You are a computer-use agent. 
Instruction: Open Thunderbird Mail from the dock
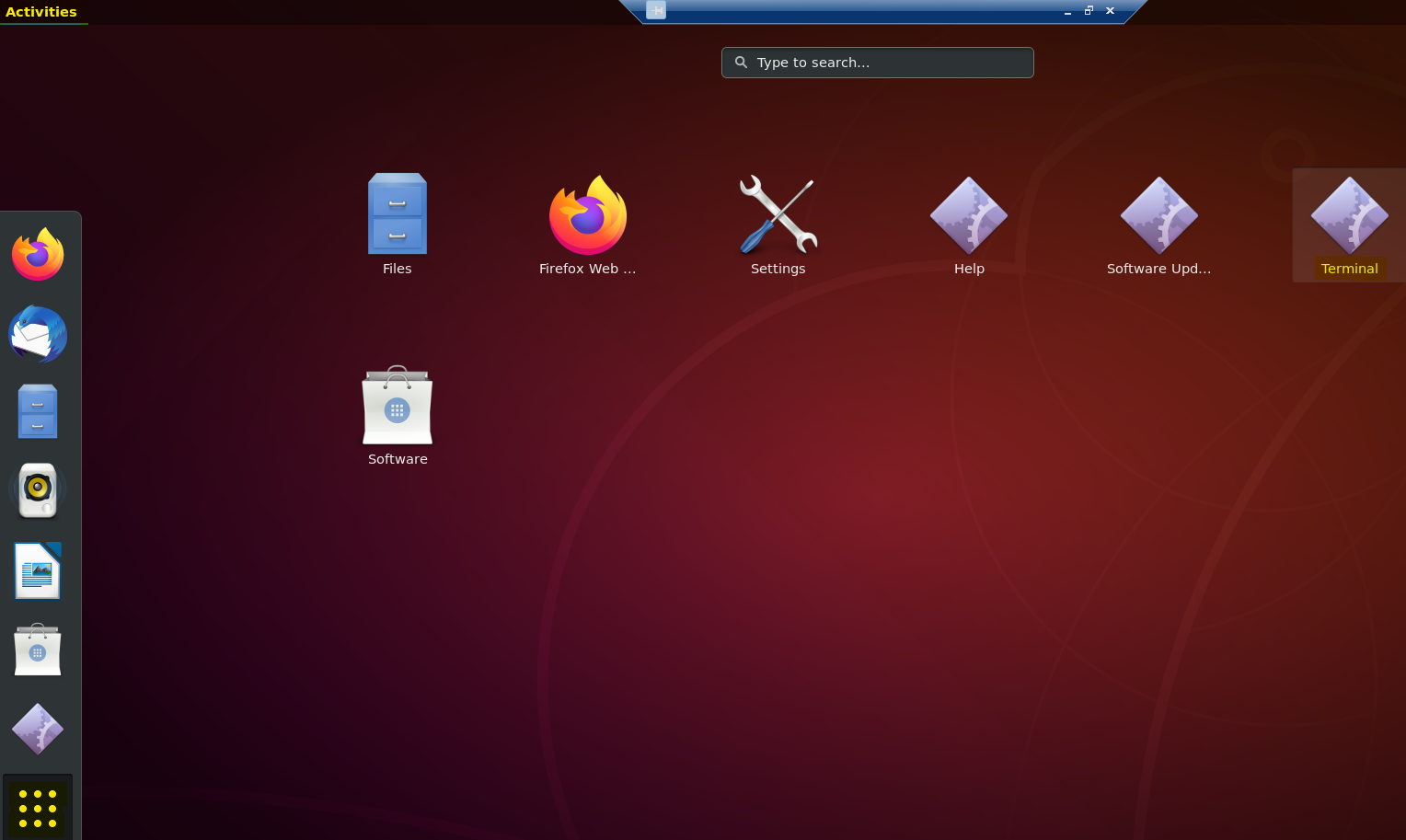point(38,333)
